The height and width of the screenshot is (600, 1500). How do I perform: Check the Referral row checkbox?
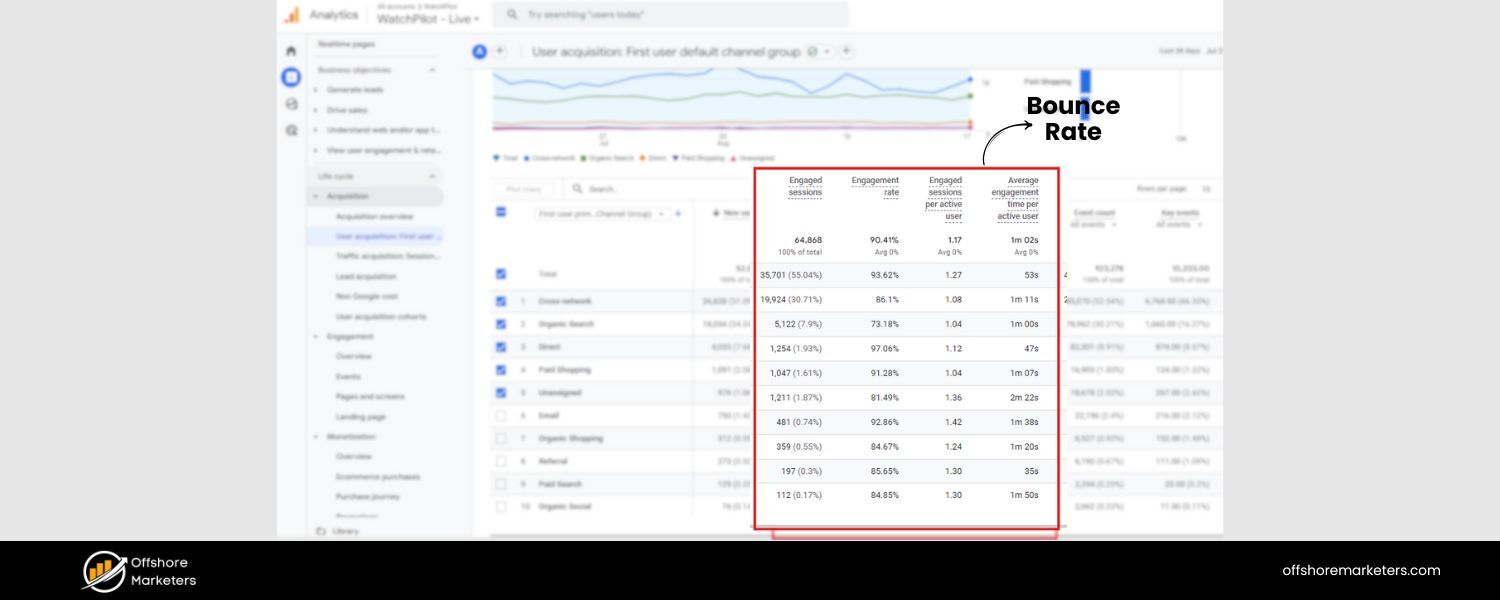502,461
